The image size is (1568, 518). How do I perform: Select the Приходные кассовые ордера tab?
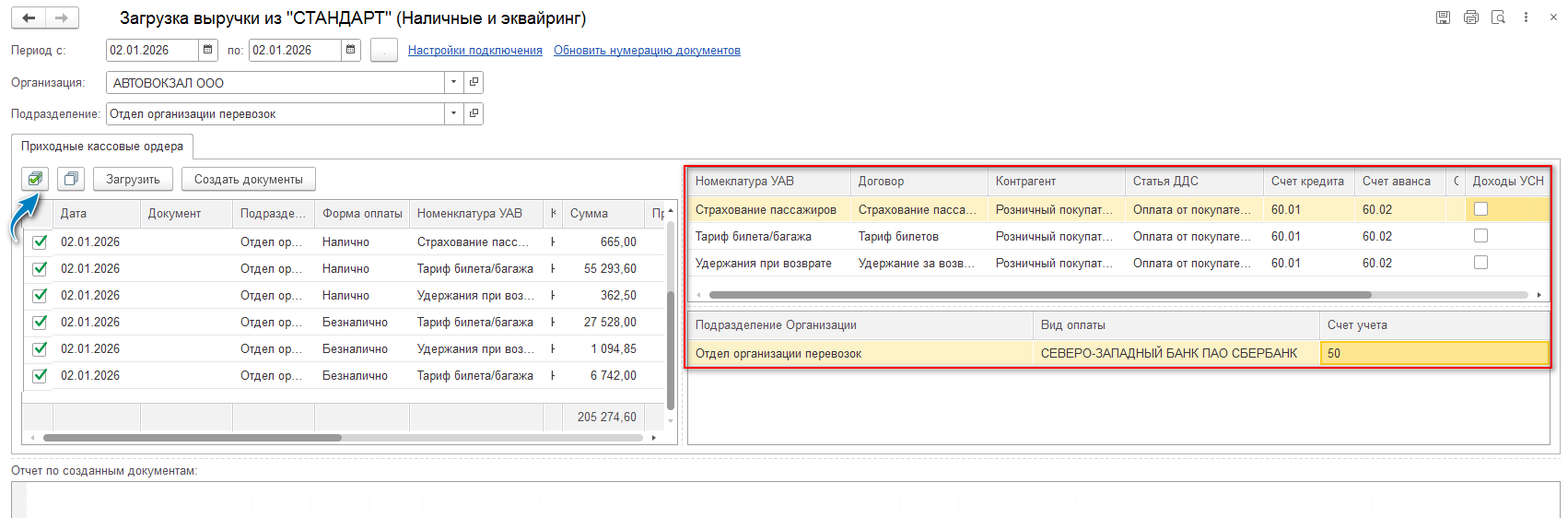coord(102,147)
